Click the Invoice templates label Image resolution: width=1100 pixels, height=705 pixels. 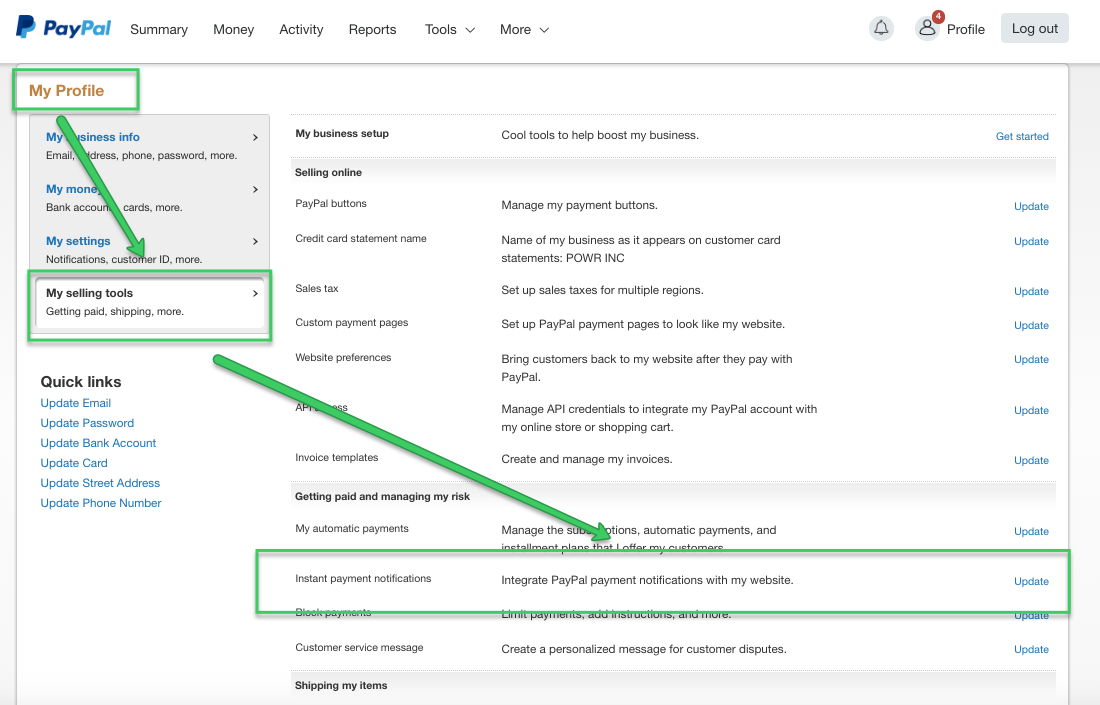click(337, 457)
